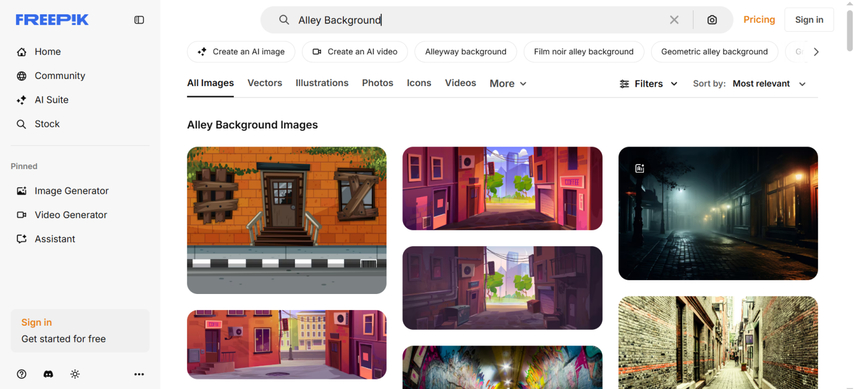855x389 pixels.
Task: Click the search magnifier icon
Action: pos(284,20)
